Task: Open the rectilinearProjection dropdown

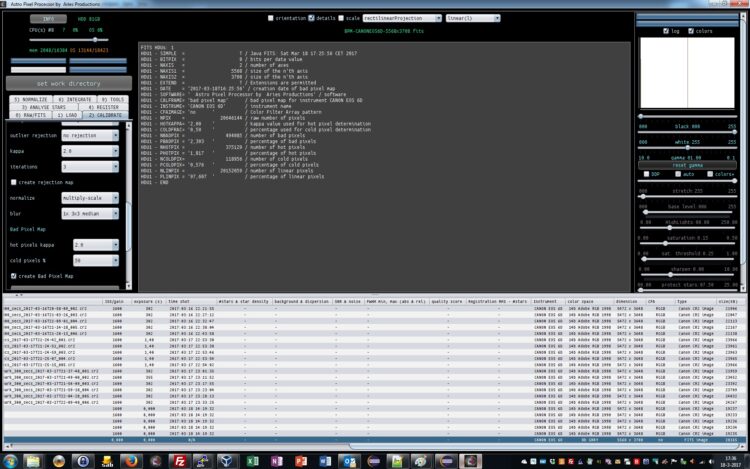Action: pyautogui.click(x=402, y=18)
